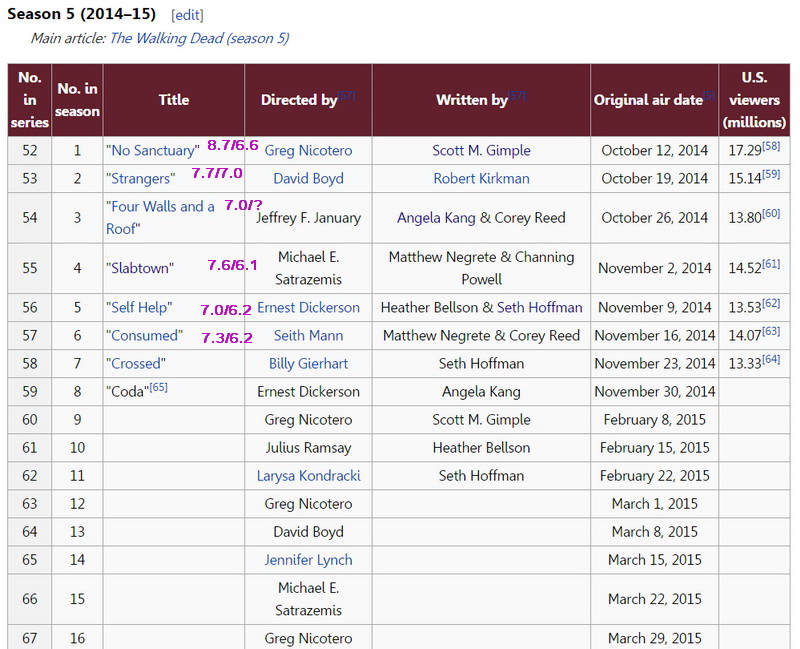Select series number 59 cell
This screenshot has height=649, width=800.
click(x=30, y=391)
